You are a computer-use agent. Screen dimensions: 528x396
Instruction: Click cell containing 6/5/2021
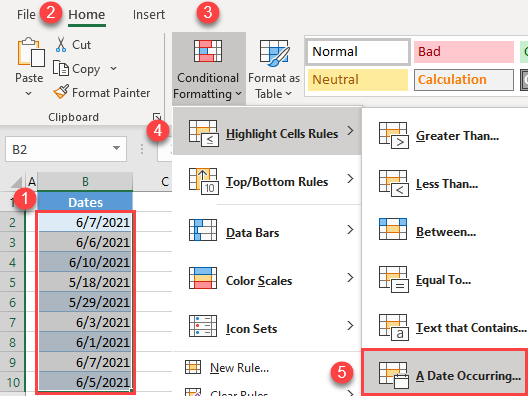(85, 382)
